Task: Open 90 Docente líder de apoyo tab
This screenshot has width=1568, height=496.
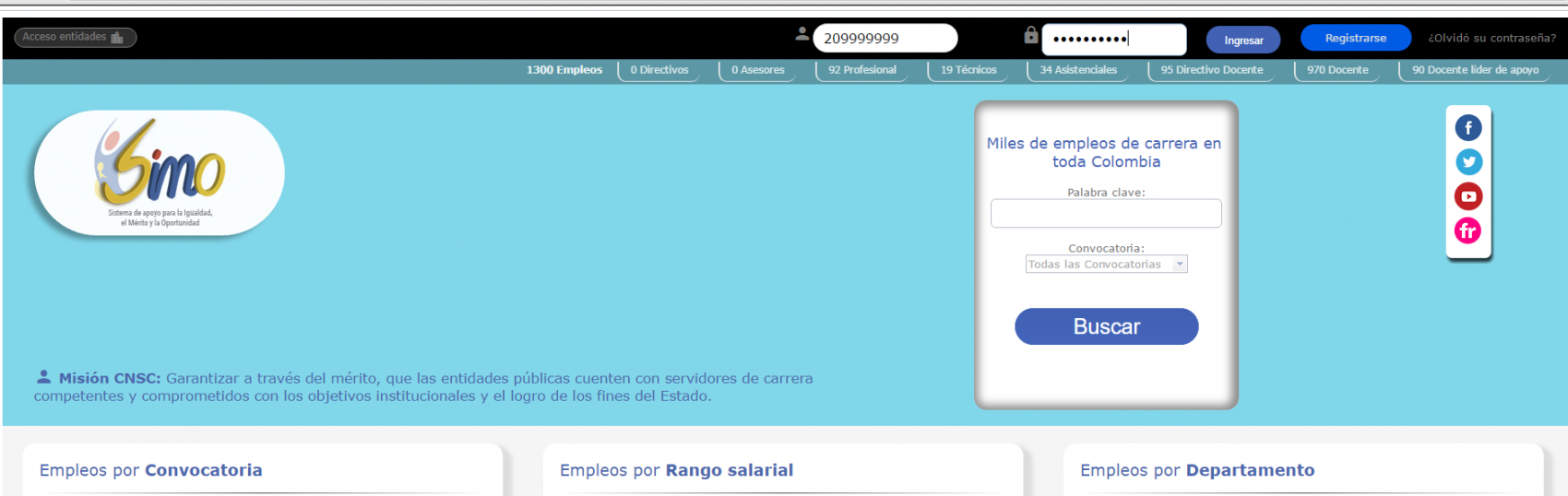Action: 1475,70
